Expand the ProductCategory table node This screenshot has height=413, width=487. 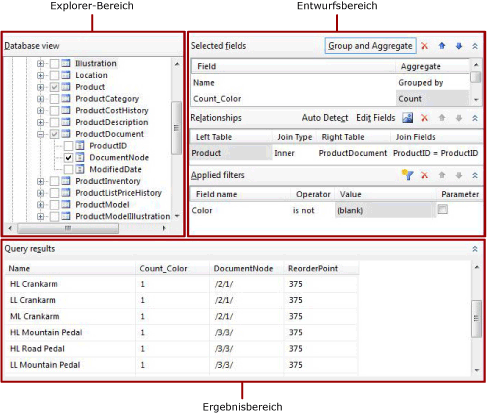[40, 99]
